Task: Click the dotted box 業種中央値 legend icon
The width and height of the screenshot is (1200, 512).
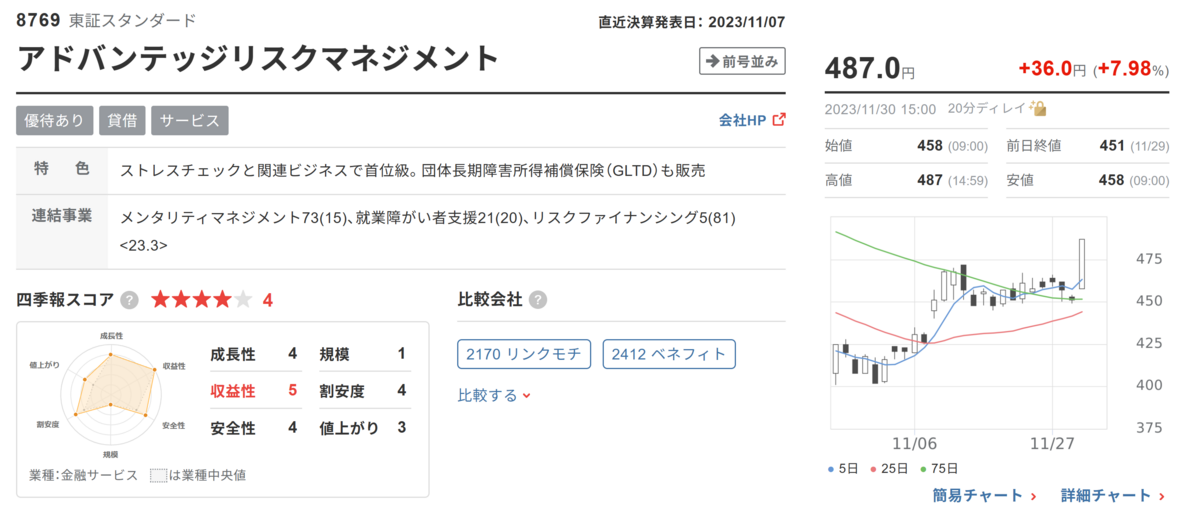Action: [158, 475]
